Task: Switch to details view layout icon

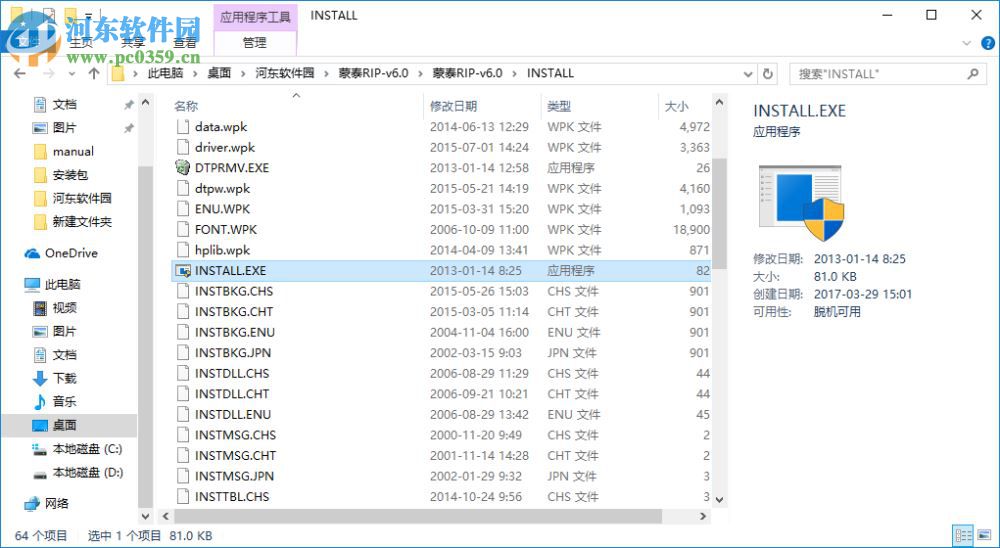Action: click(x=963, y=535)
